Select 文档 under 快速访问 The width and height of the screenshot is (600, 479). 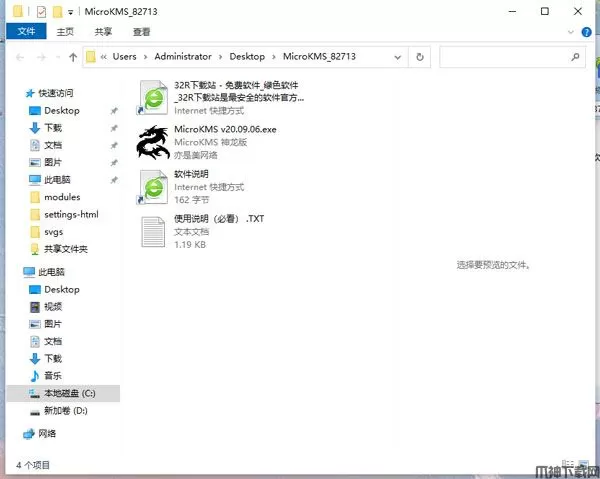[x=53, y=145]
